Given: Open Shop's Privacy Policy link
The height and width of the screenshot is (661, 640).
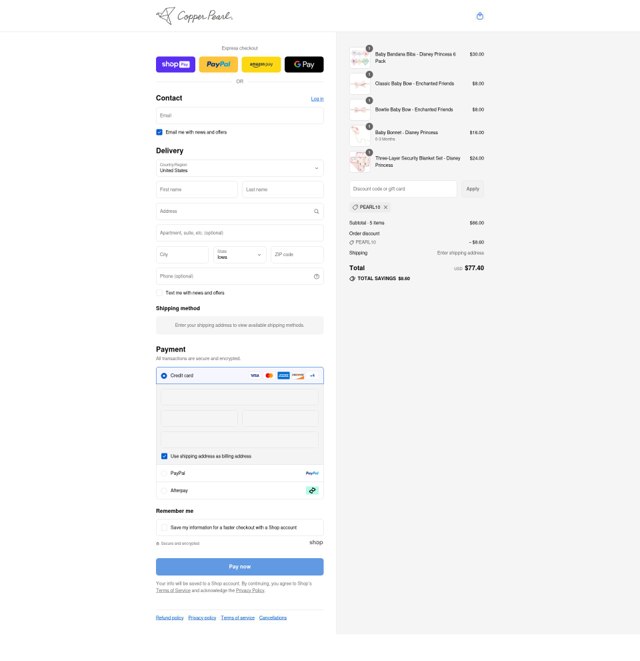Looking at the screenshot, I should (x=250, y=591).
